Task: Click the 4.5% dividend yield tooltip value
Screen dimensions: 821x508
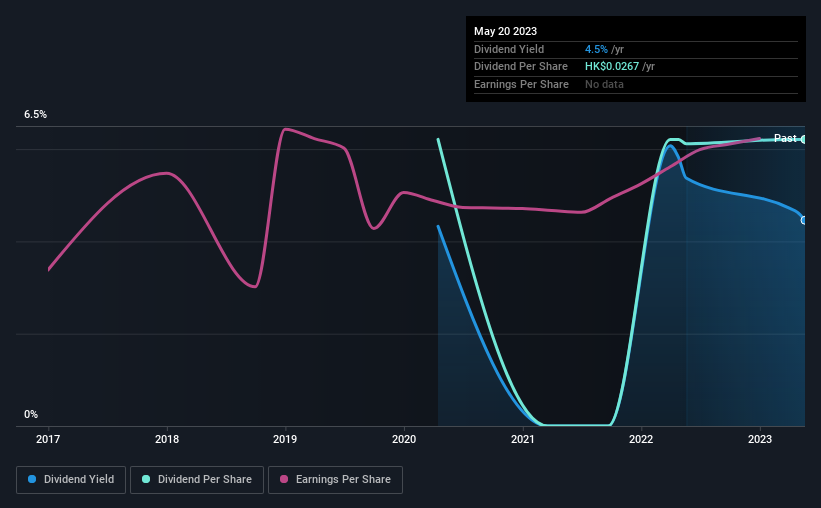Action: pos(596,49)
